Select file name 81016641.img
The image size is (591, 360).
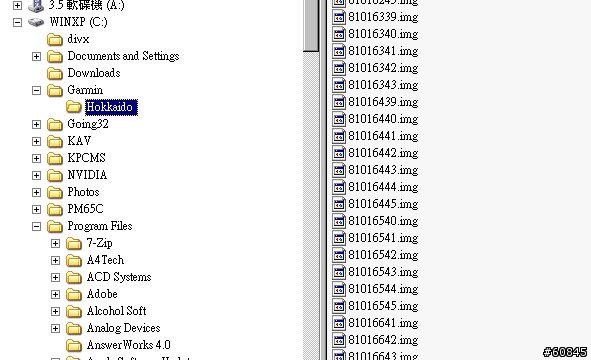(383, 323)
